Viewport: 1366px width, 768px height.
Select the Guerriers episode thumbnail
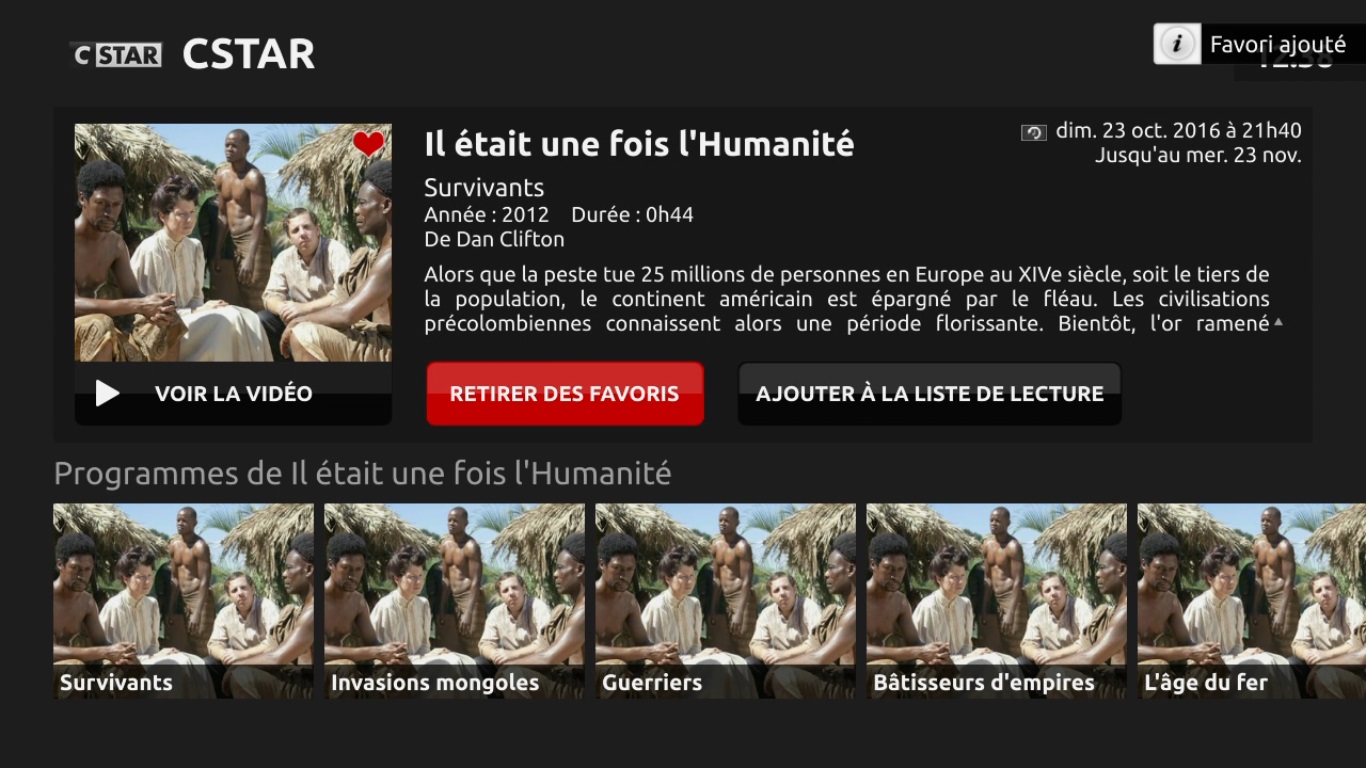pos(725,601)
